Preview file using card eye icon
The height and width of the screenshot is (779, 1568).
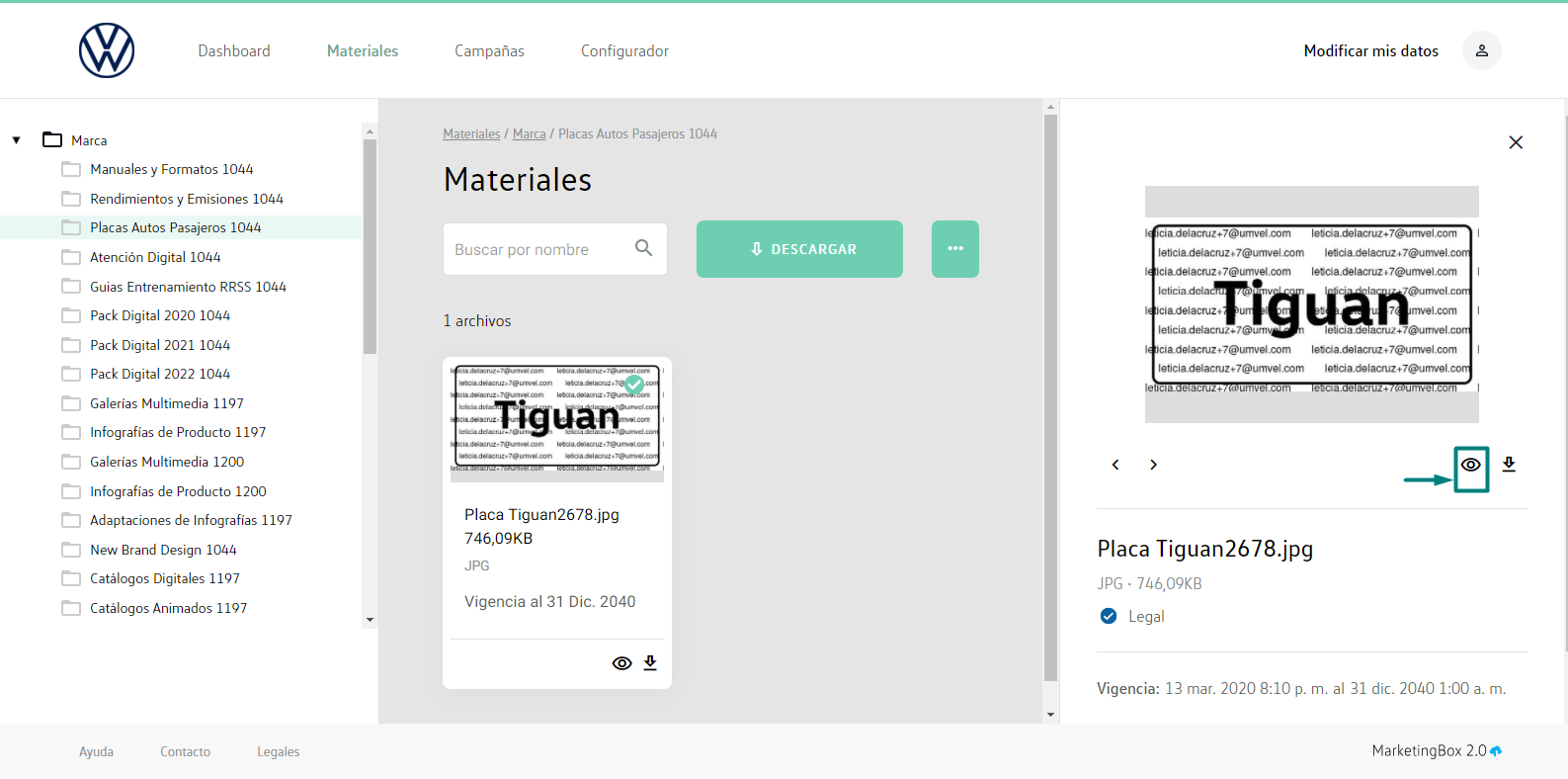click(621, 663)
